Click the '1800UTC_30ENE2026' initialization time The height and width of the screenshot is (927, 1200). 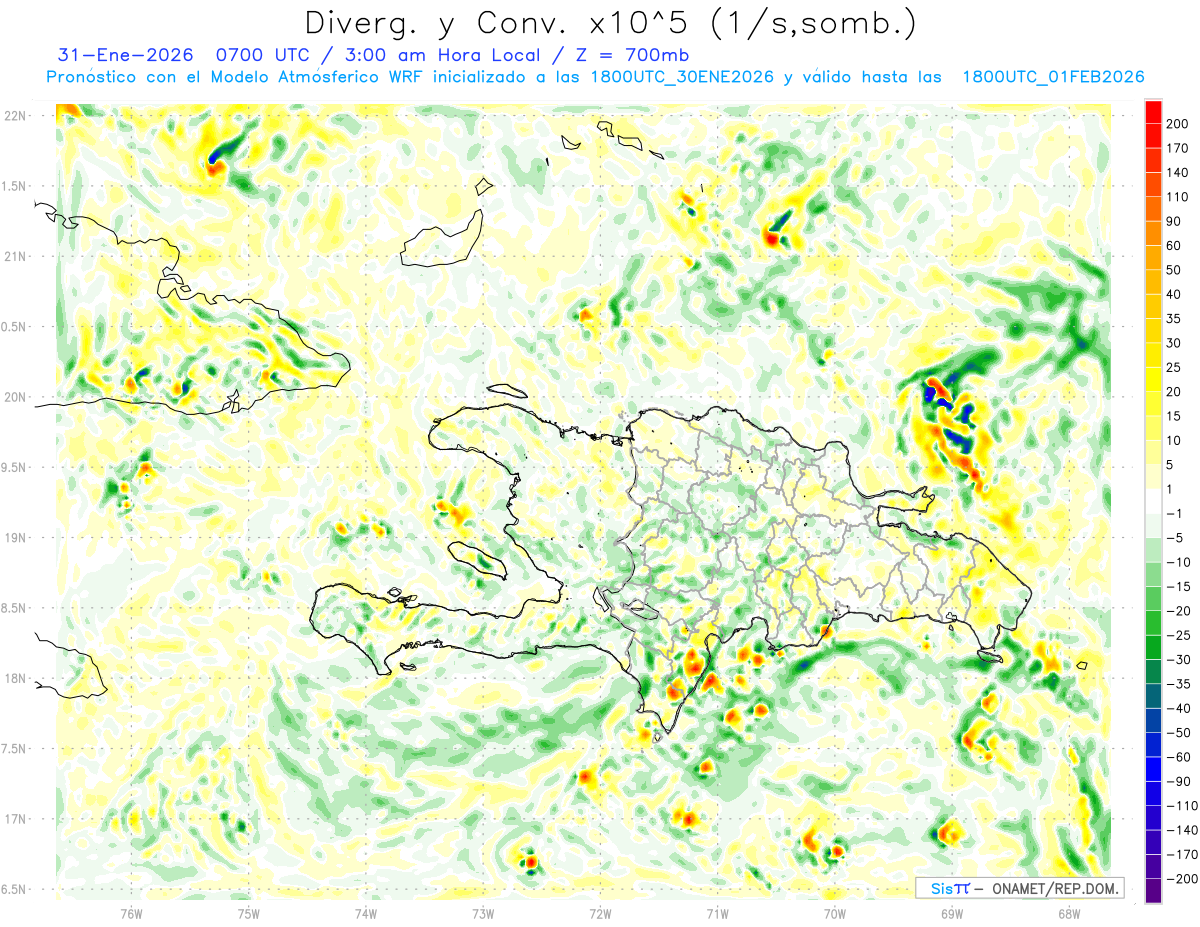pos(683,77)
